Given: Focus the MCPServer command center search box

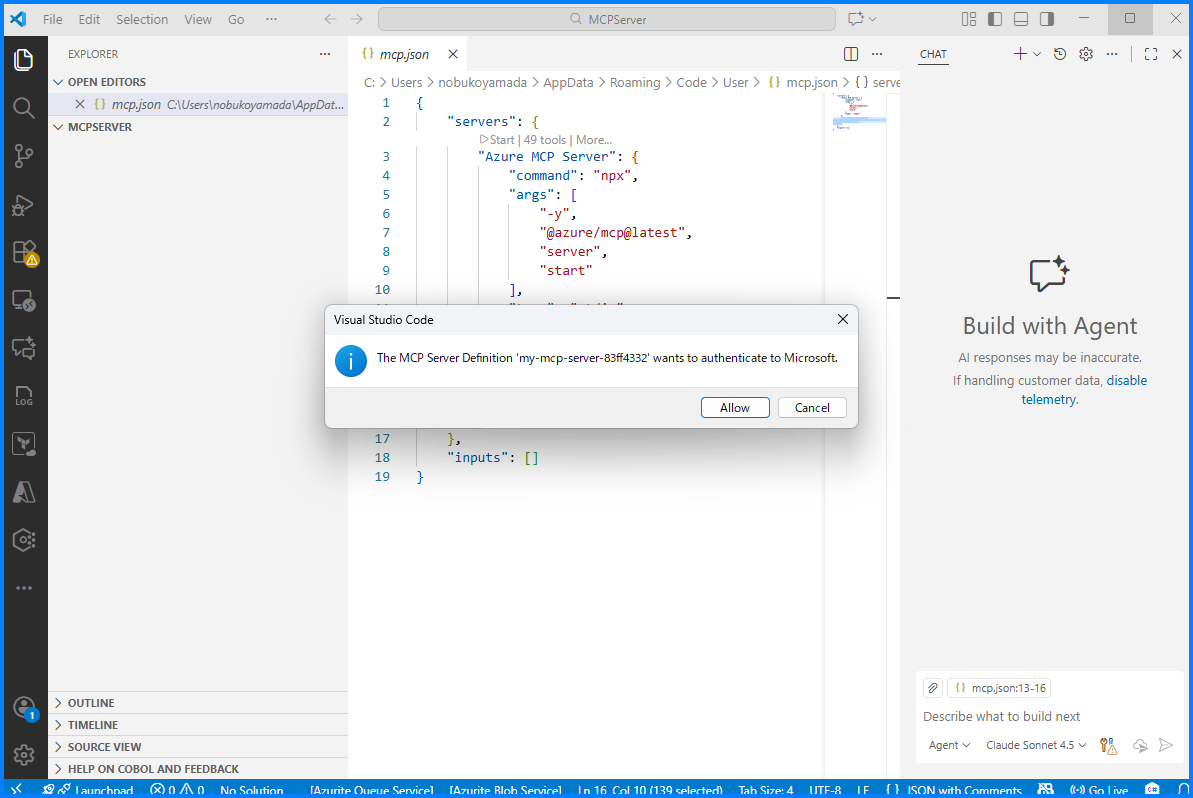Looking at the screenshot, I should pos(606,19).
